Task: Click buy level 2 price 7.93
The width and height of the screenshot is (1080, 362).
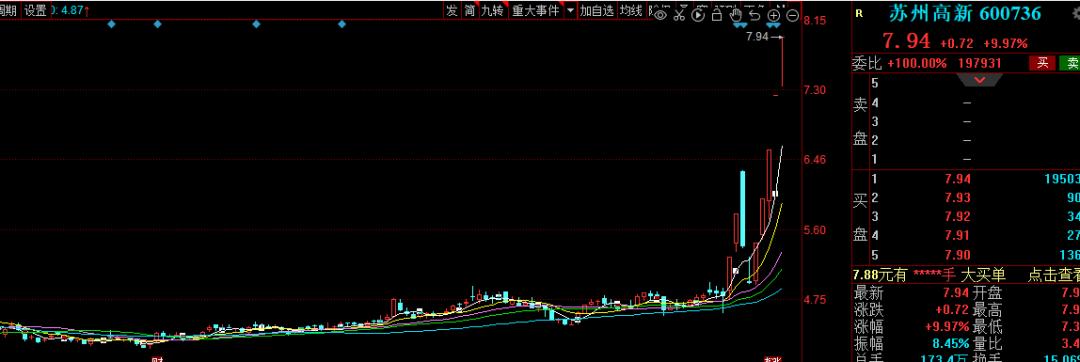Action: click(958, 198)
